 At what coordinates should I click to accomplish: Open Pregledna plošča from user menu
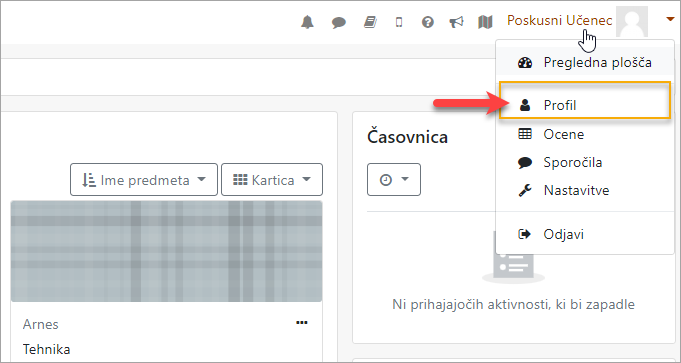(x=585, y=63)
